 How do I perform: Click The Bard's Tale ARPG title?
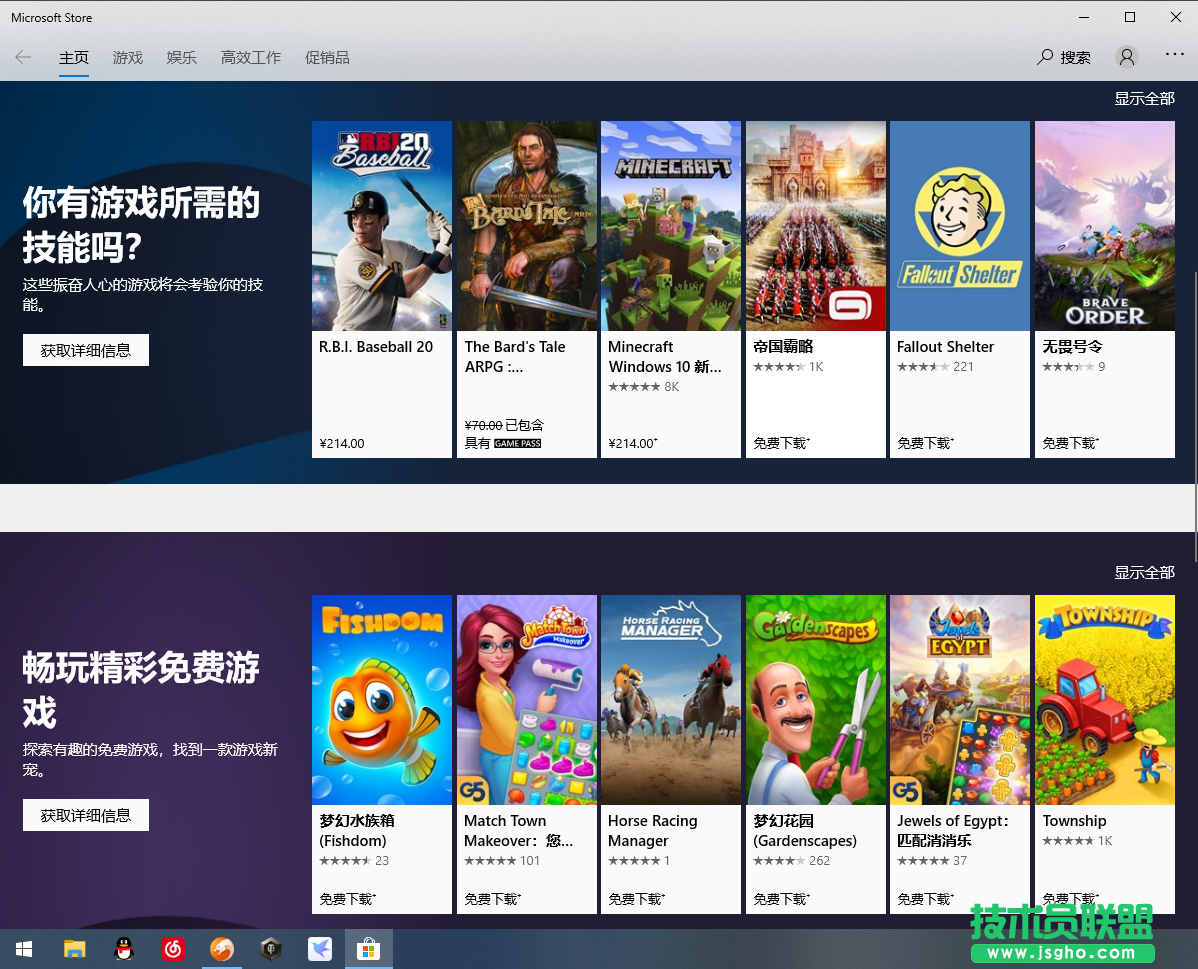pyautogui.click(x=515, y=357)
